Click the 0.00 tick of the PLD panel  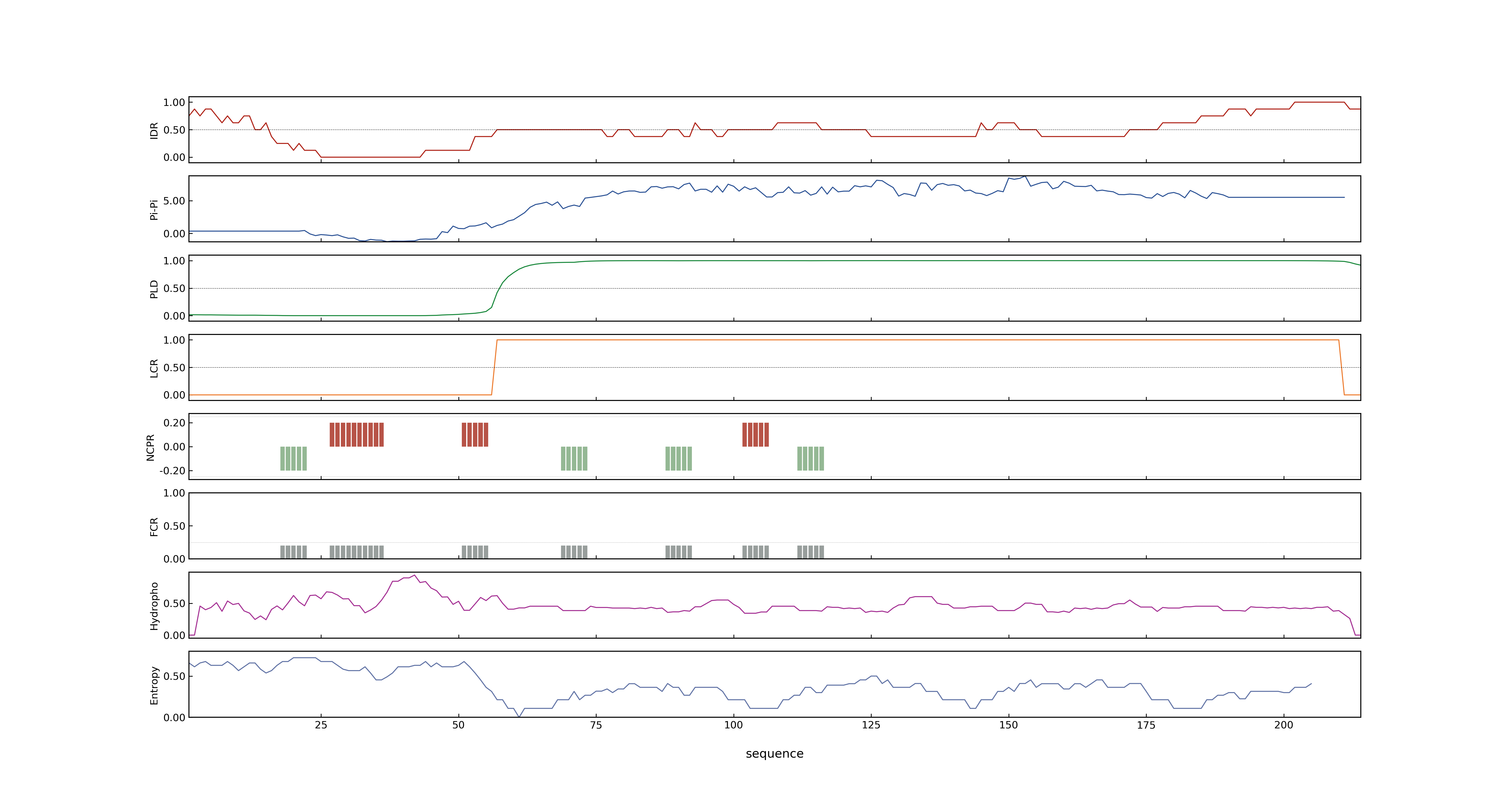[x=174, y=316]
